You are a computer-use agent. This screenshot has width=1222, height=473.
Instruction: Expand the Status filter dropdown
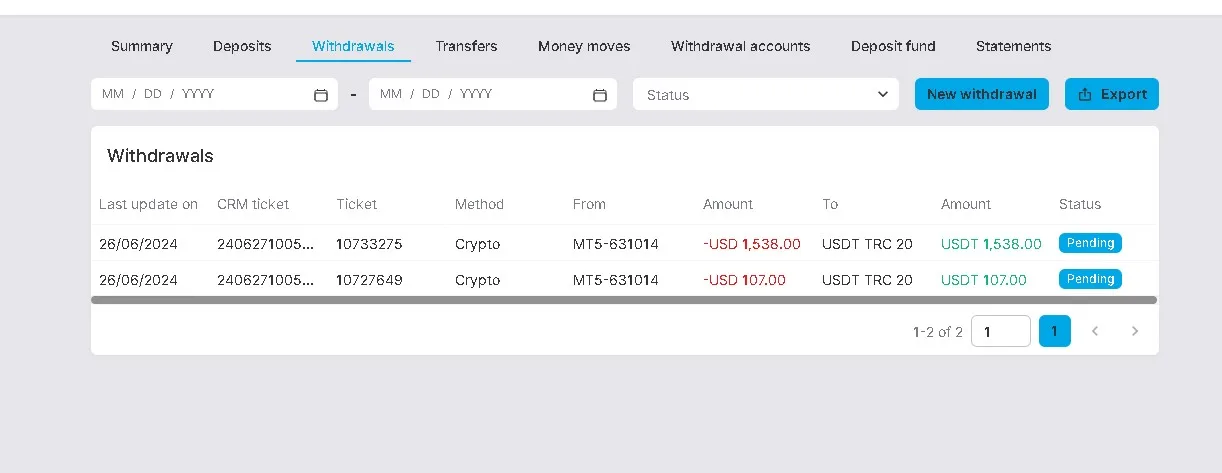click(765, 94)
